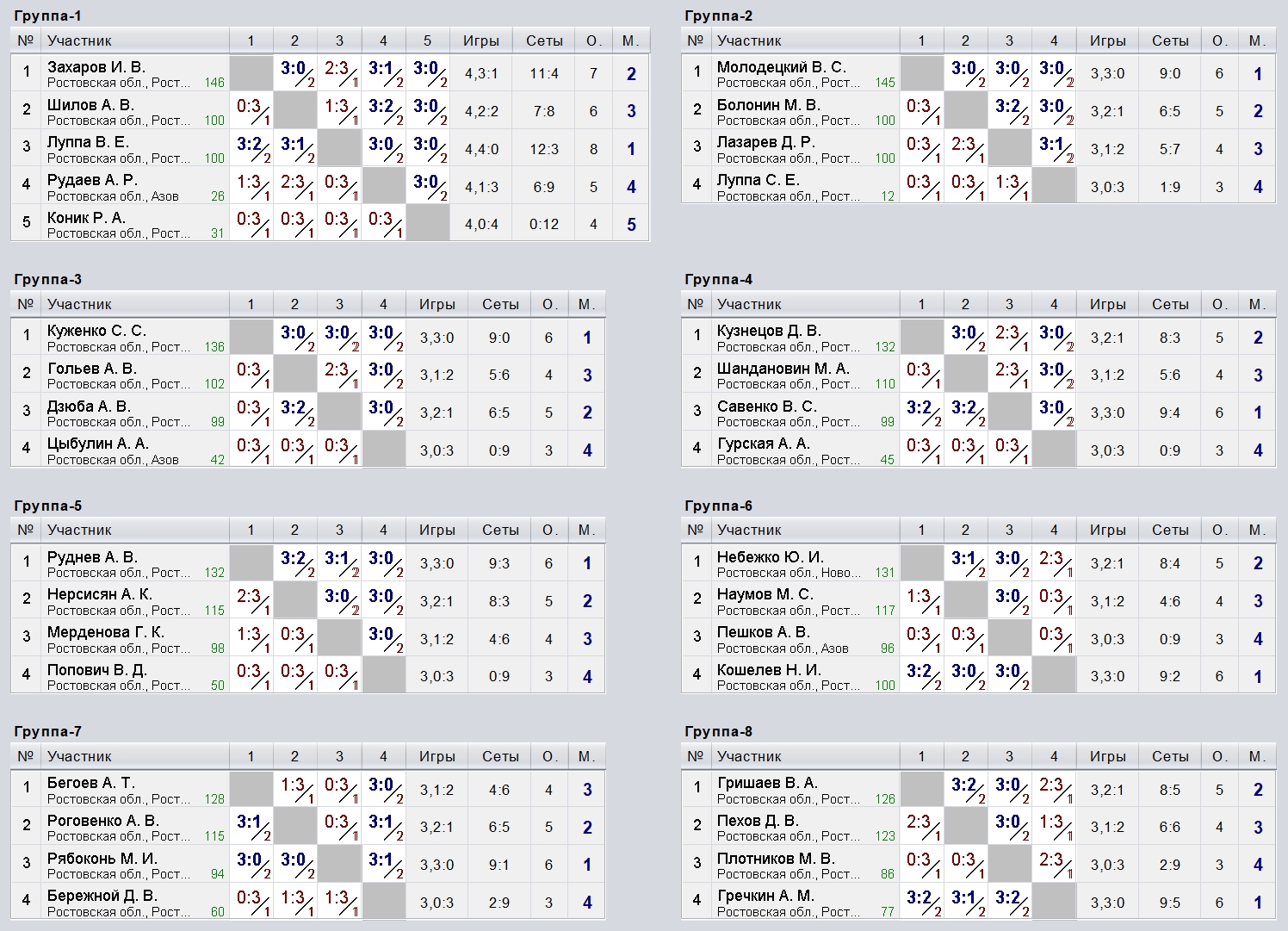Select Савенко В. С. in Группа-4
This screenshot has width=1288, height=931.
click(x=765, y=407)
